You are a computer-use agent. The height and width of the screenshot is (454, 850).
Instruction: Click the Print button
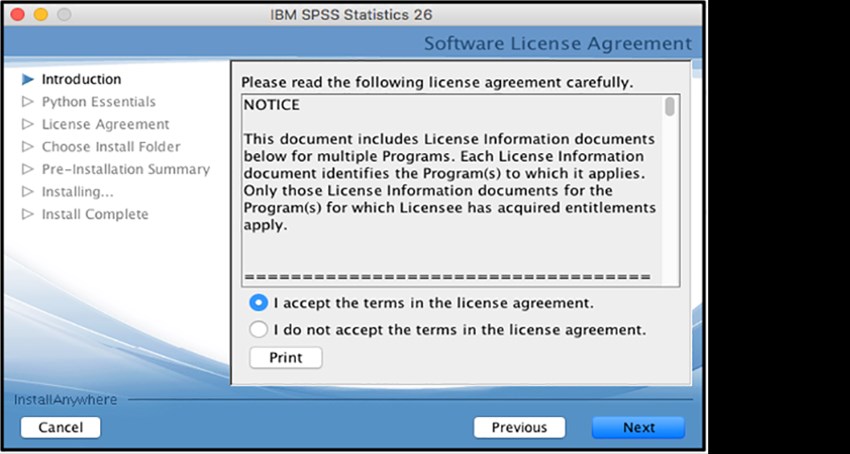[x=286, y=358]
